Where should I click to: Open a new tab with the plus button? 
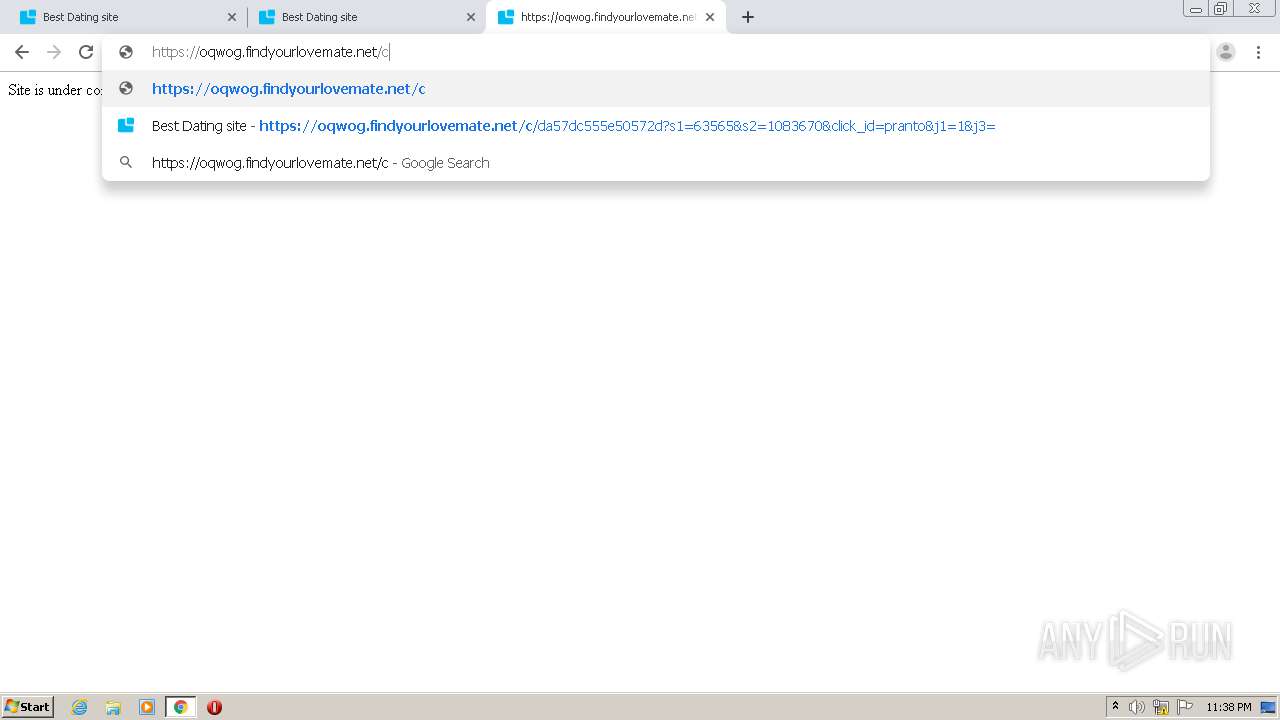[x=748, y=17]
